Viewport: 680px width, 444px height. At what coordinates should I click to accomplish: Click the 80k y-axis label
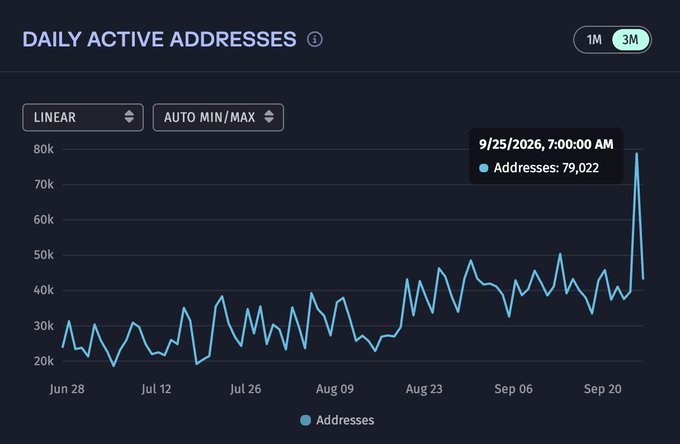pyautogui.click(x=43, y=149)
